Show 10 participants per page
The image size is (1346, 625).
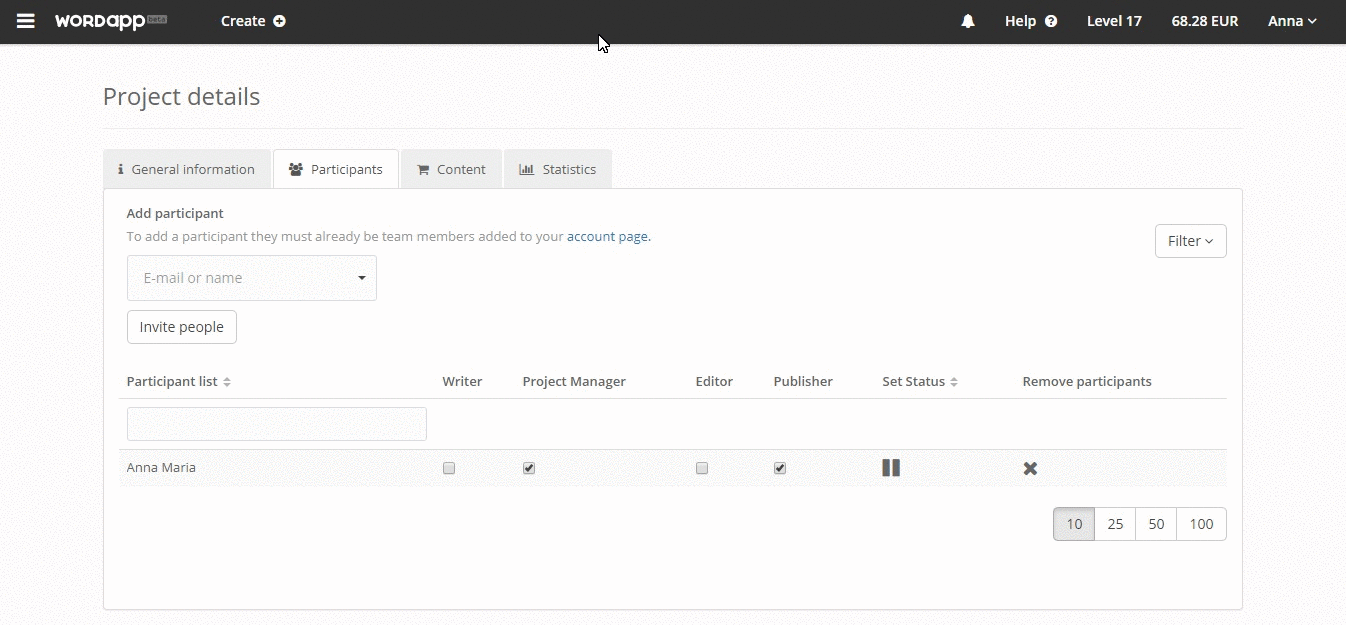(1074, 524)
